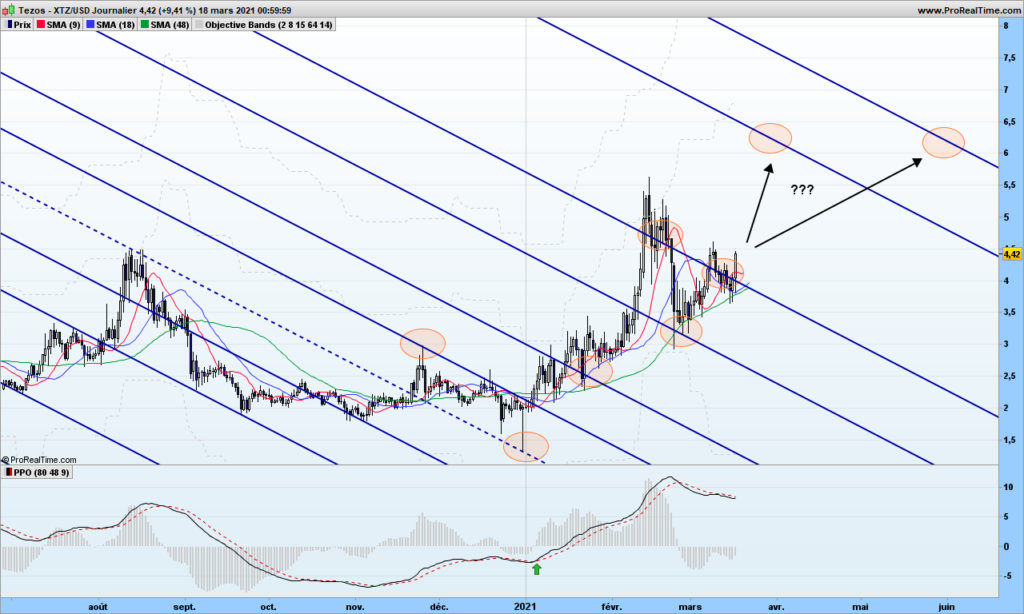Click the '8' price axis label
1024x614 pixels.
point(1006,25)
